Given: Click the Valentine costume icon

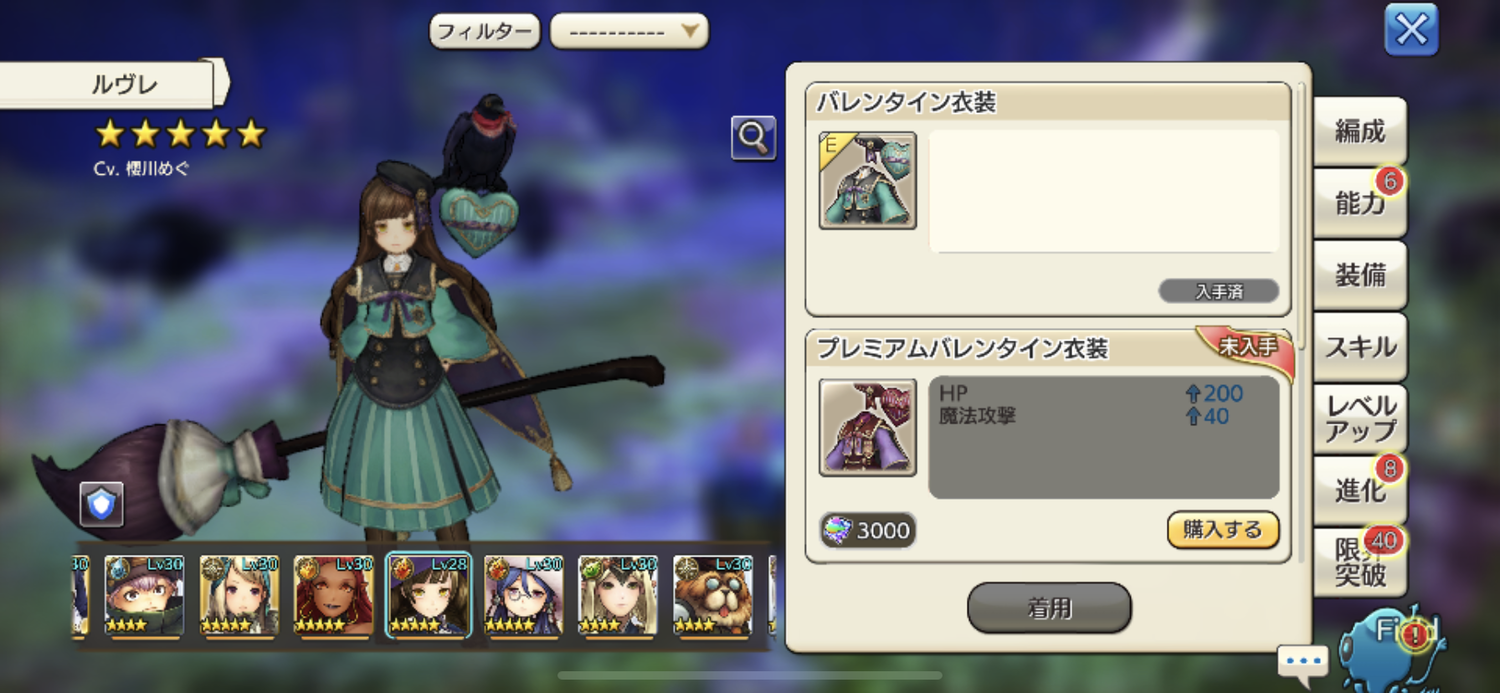Looking at the screenshot, I should tap(867, 181).
